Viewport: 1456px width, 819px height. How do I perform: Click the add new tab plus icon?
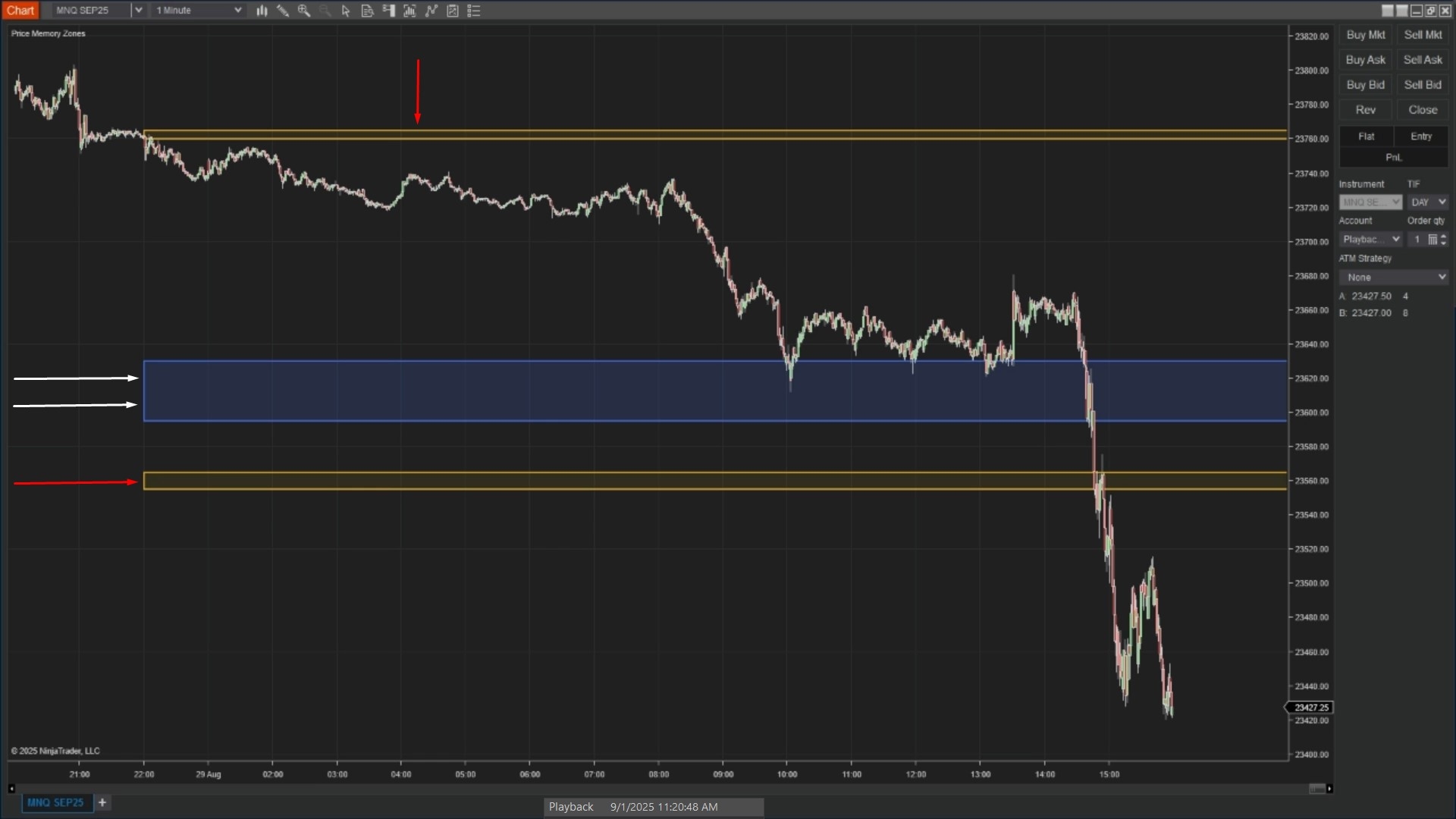pos(102,802)
